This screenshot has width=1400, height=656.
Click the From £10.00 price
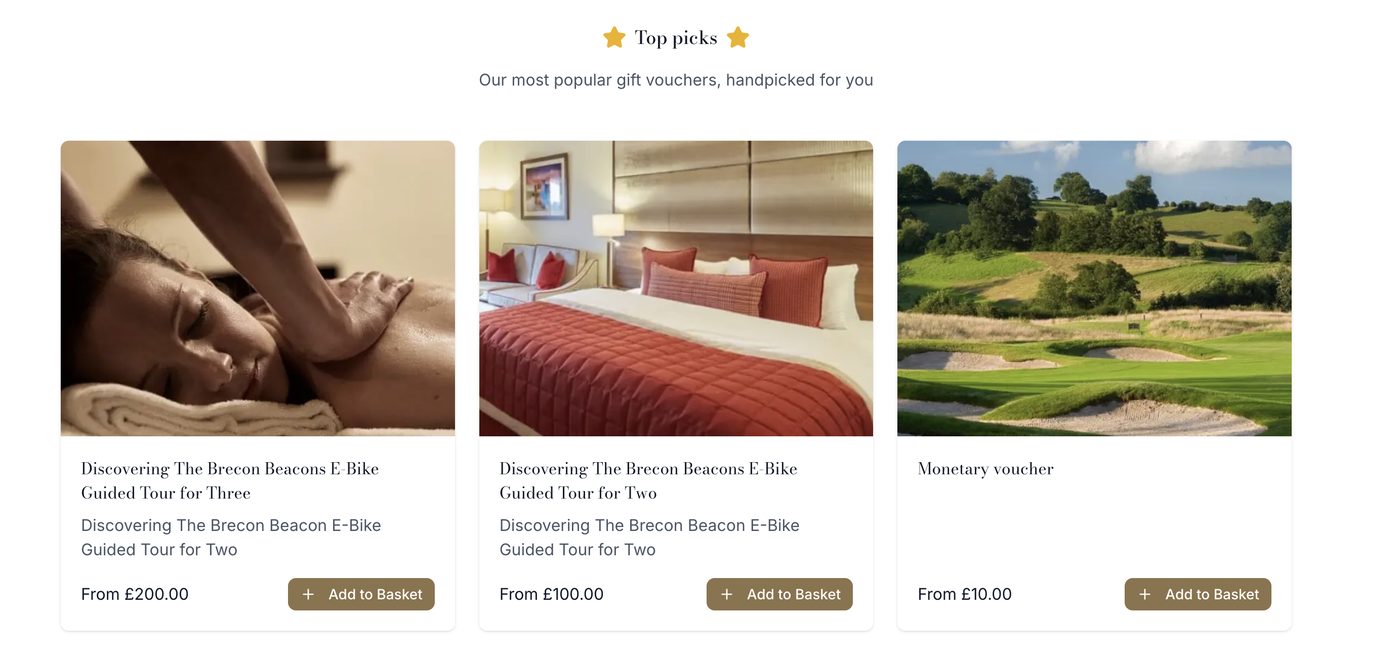tap(965, 594)
